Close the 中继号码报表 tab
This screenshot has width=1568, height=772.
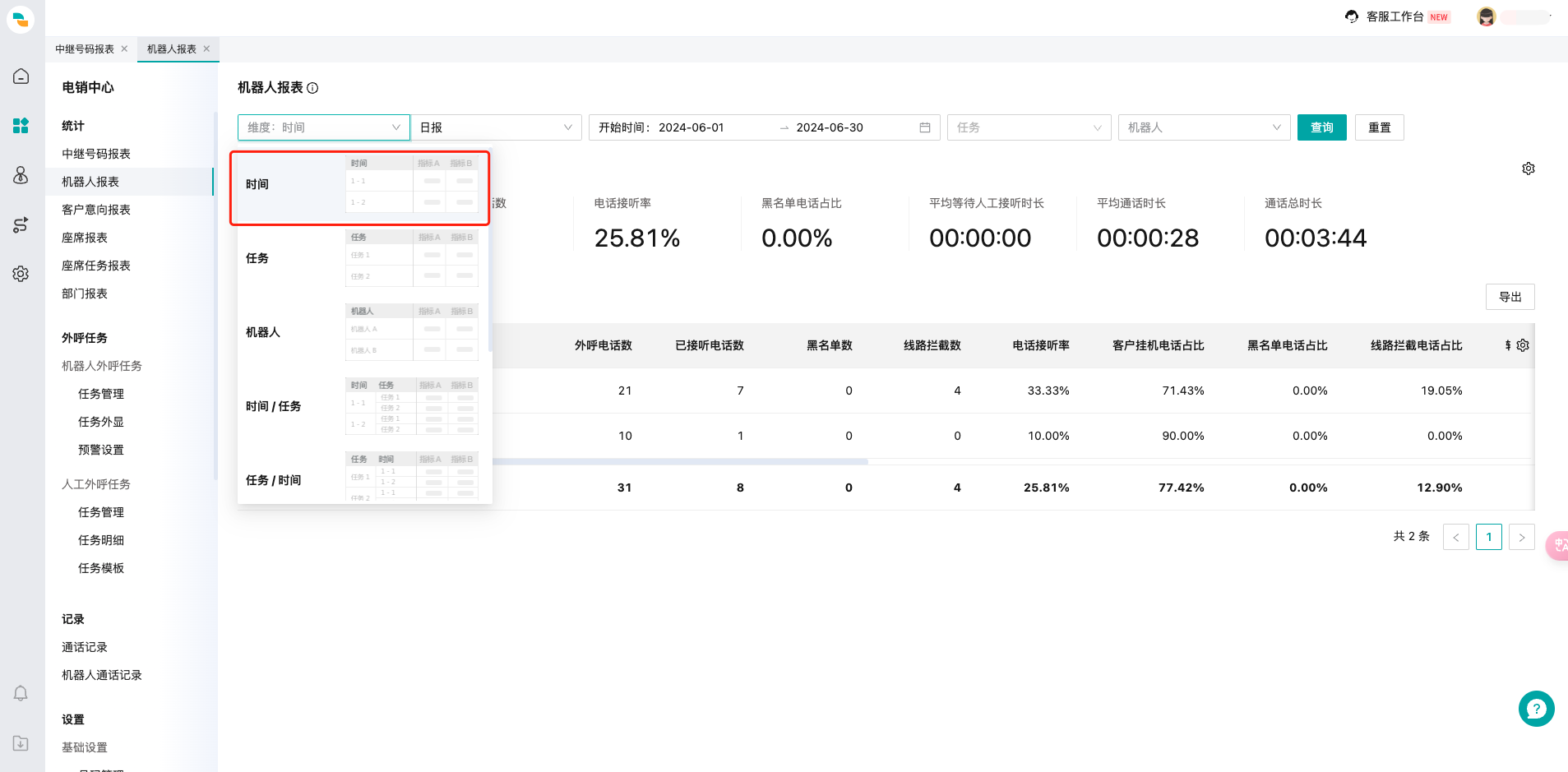point(124,49)
